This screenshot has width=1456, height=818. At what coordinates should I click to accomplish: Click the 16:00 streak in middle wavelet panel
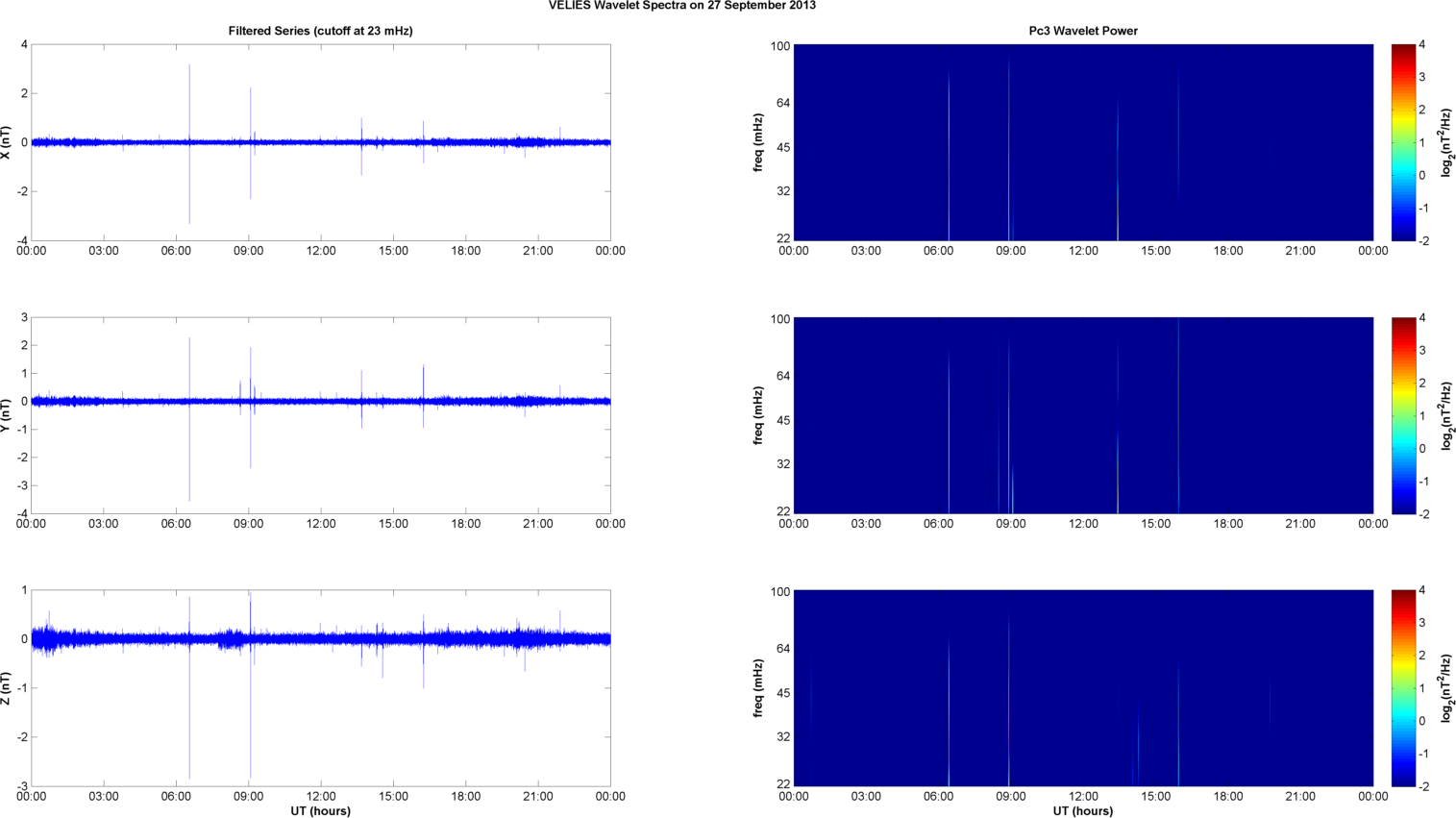[x=1178, y=415]
